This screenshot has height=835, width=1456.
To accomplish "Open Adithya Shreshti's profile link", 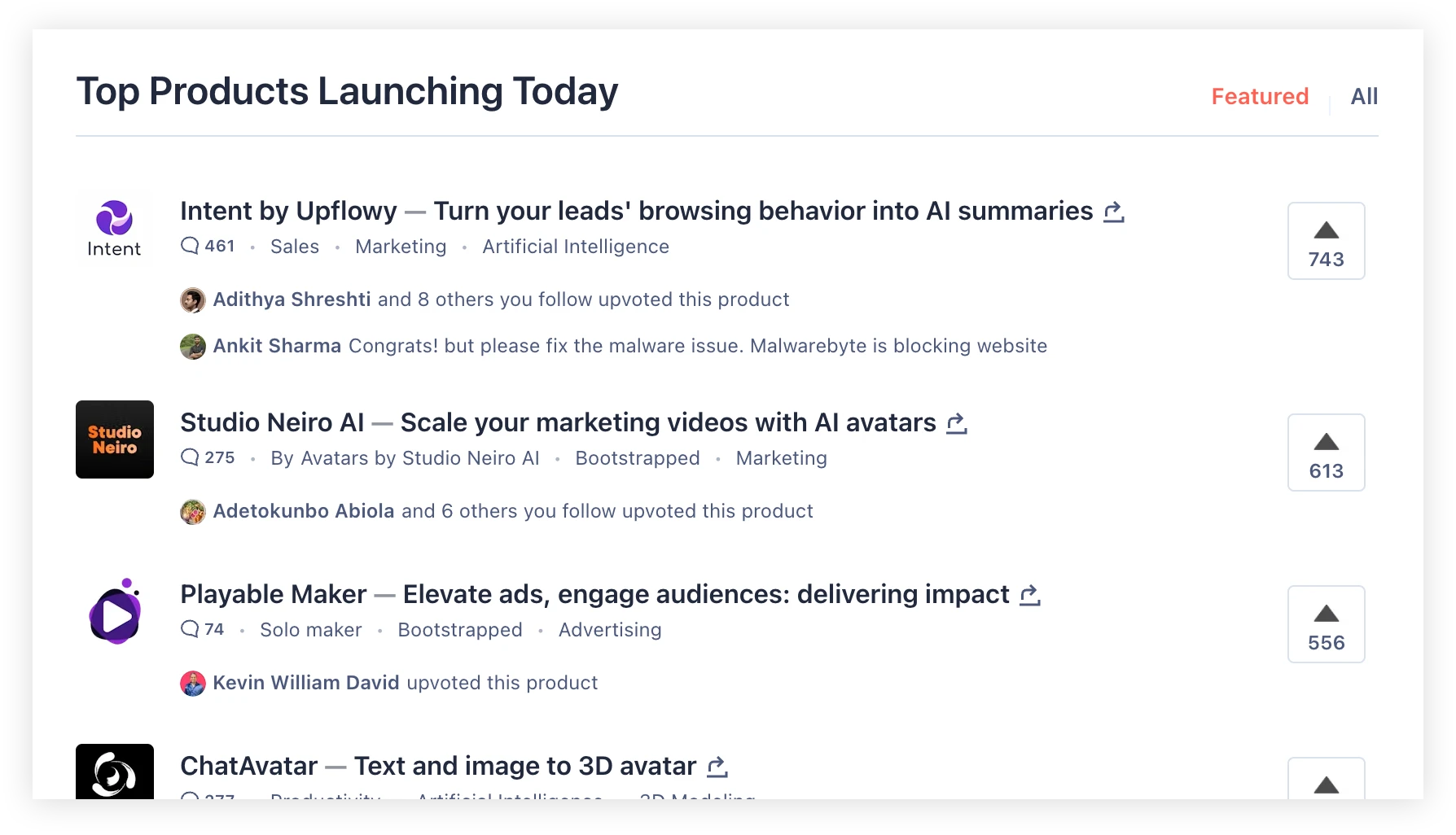I will click(292, 299).
